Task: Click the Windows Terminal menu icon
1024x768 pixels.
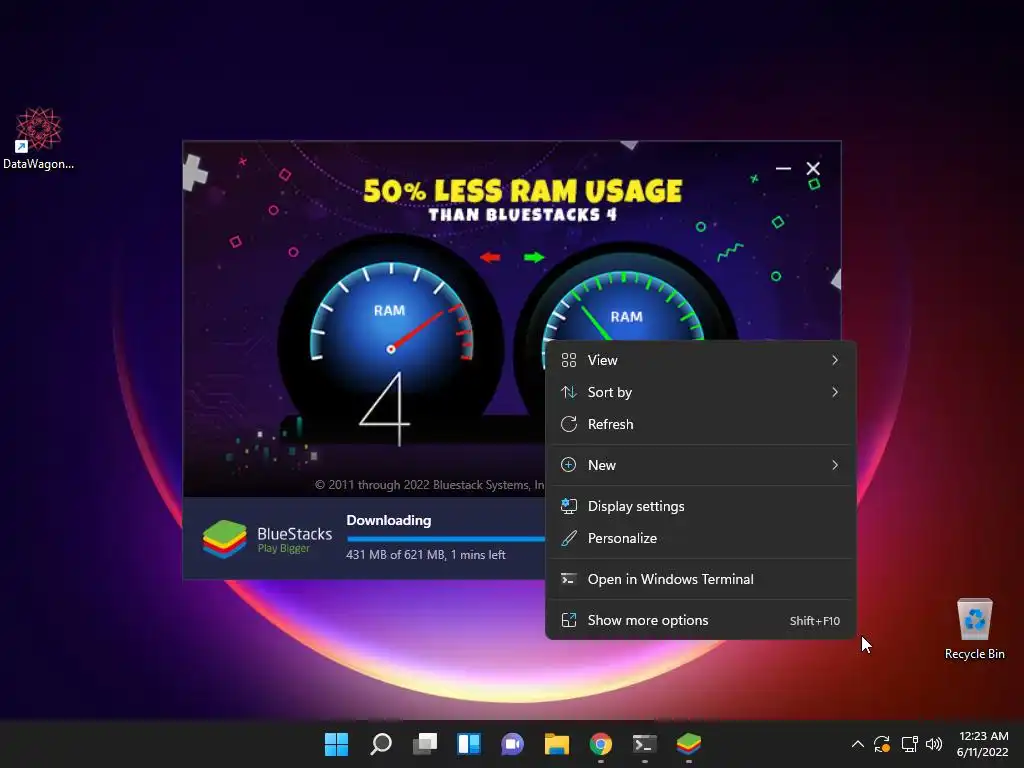Action: click(x=569, y=579)
